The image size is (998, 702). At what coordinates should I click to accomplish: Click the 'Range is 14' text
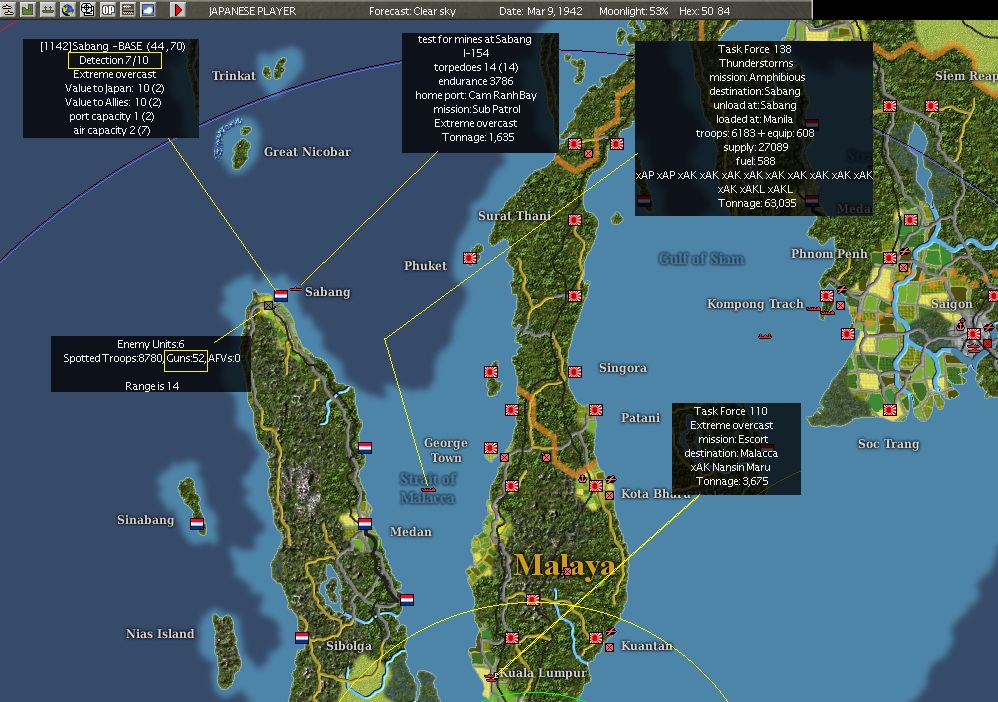[151, 386]
